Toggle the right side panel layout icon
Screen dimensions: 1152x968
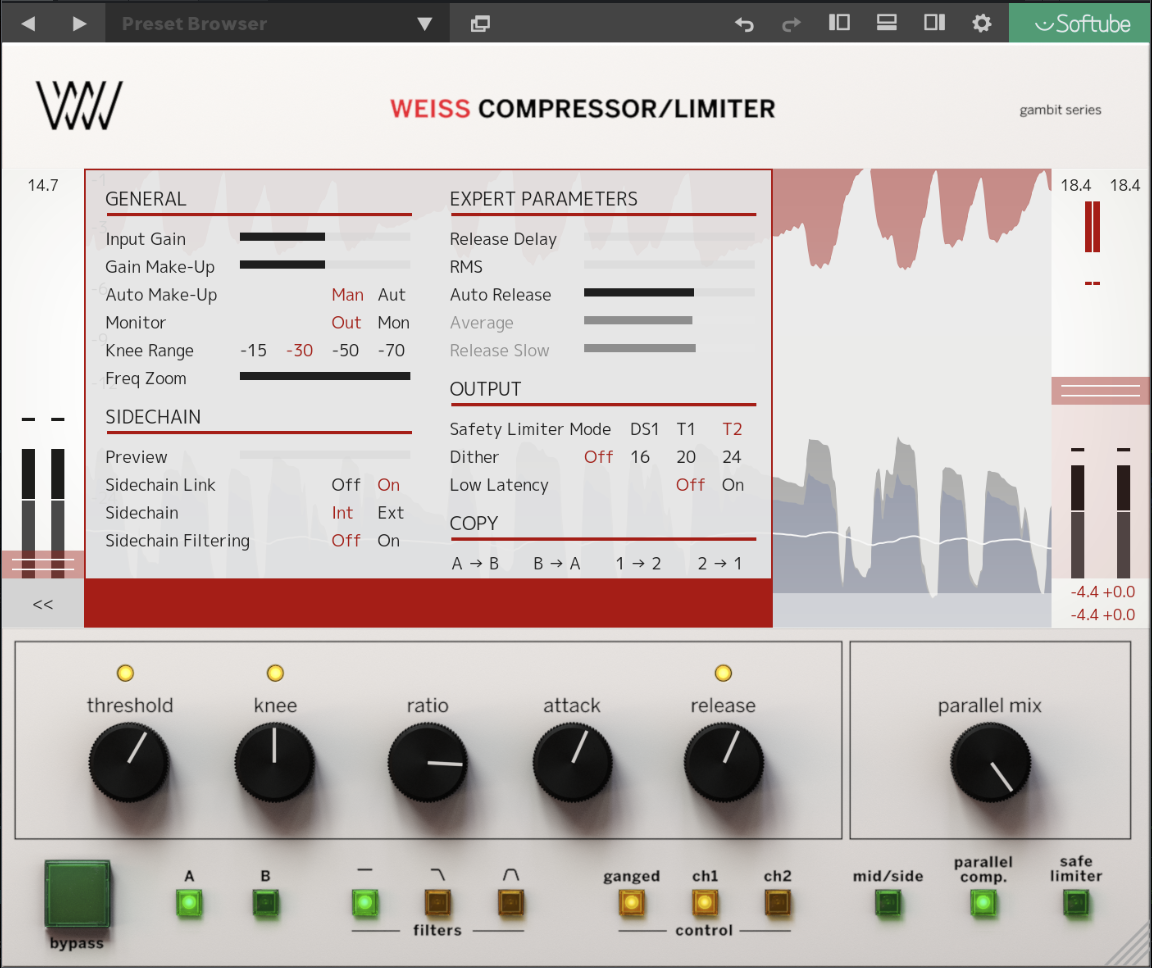click(x=934, y=23)
